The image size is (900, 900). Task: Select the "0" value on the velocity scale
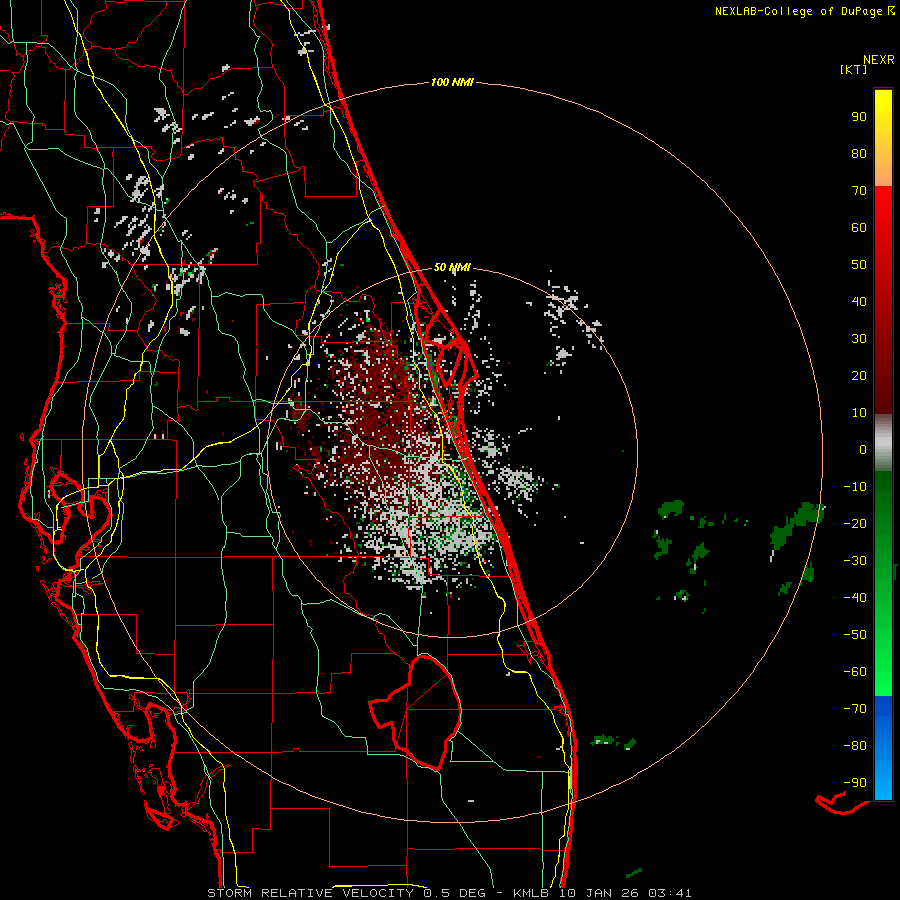pyautogui.click(x=863, y=449)
